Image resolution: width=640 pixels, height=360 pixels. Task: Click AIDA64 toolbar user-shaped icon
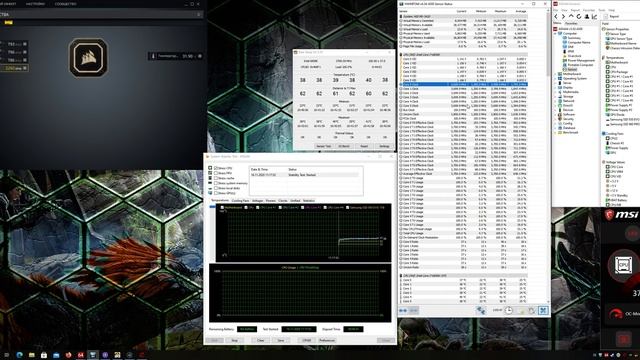coord(587,16)
